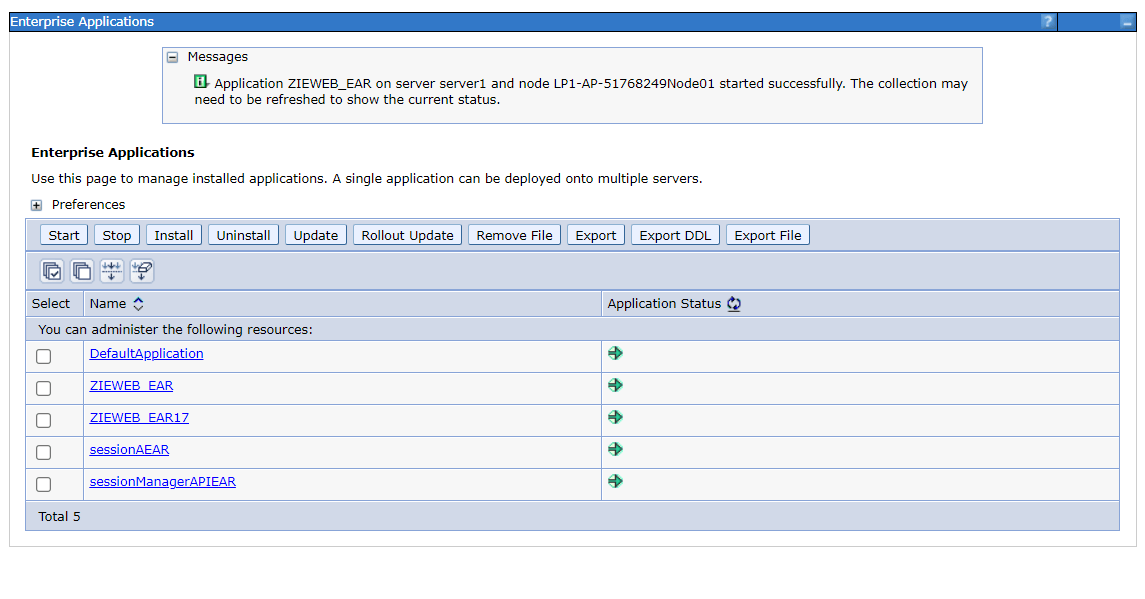This screenshot has height=599, width=1145.
Task: Open the sessionManagerAPIEAR application link
Action: click(162, 481)
